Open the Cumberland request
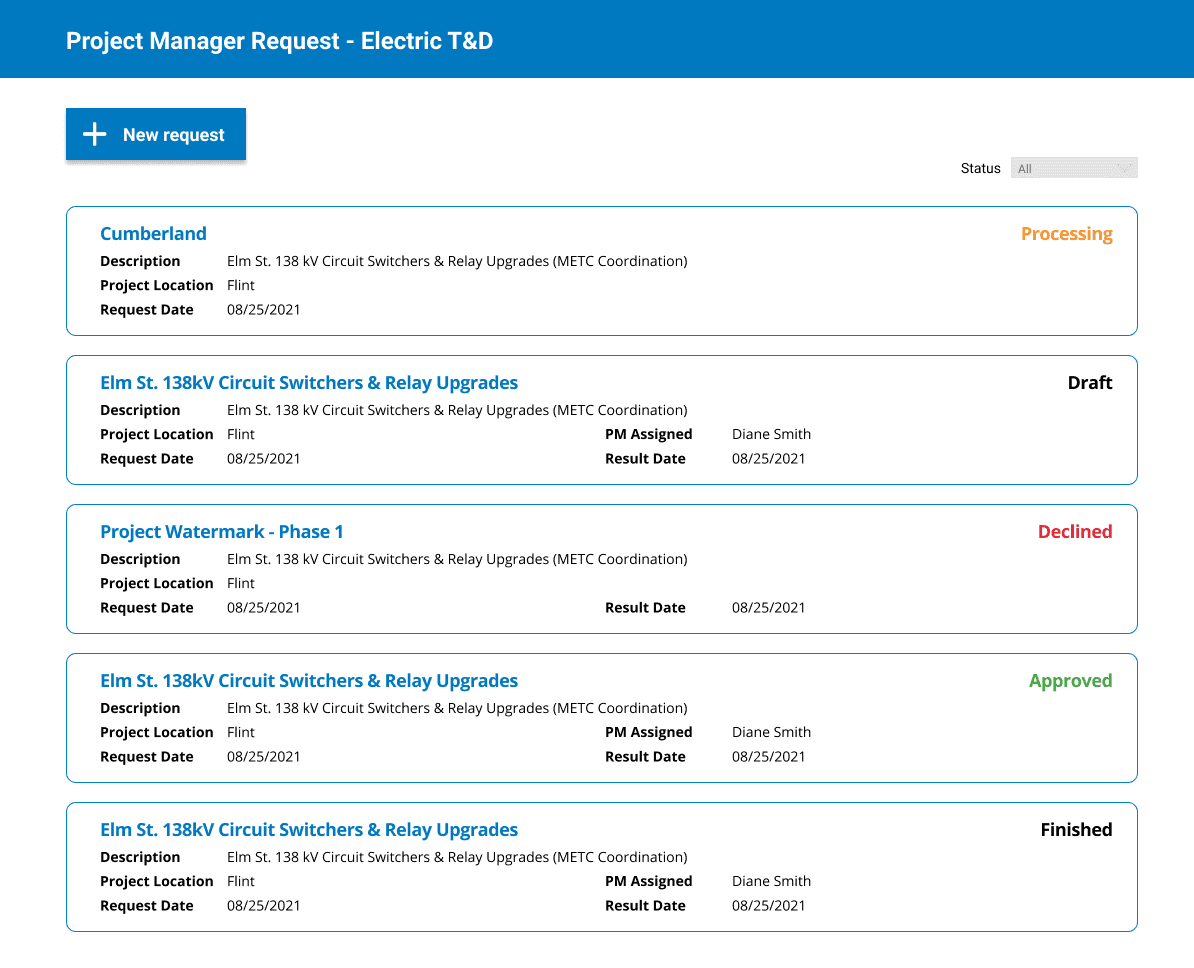1194x968 pixels. (153, 234)
